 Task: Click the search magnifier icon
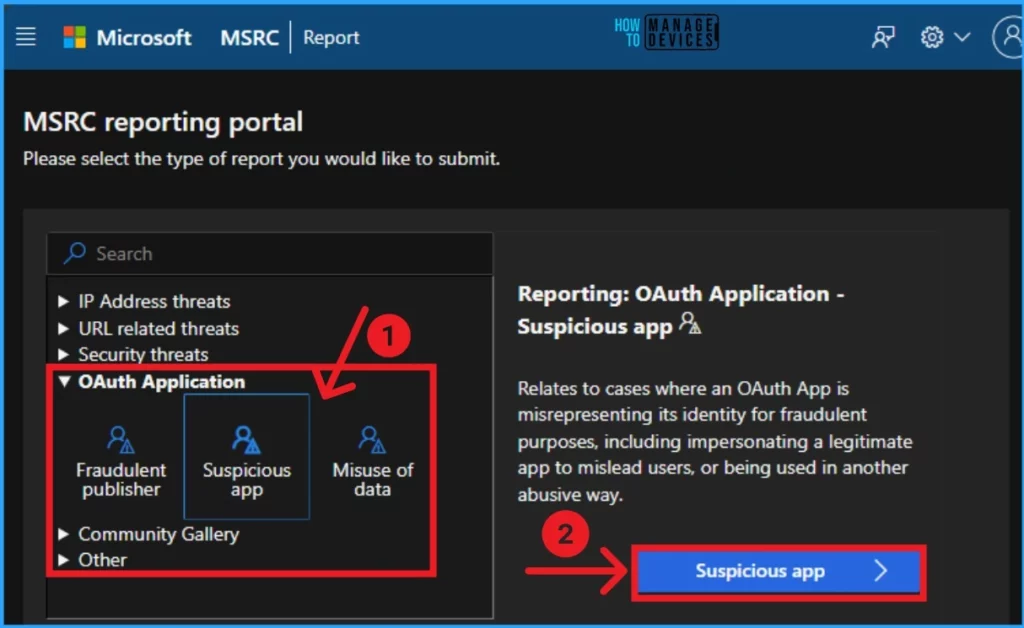(x=74, y=253)
